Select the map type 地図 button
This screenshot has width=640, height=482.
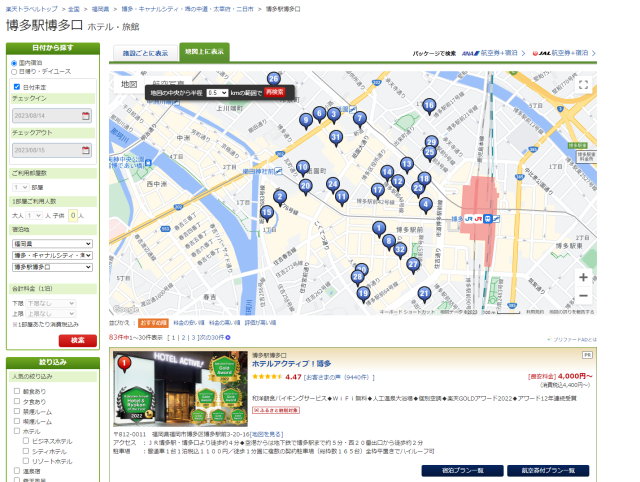point(129,84)
